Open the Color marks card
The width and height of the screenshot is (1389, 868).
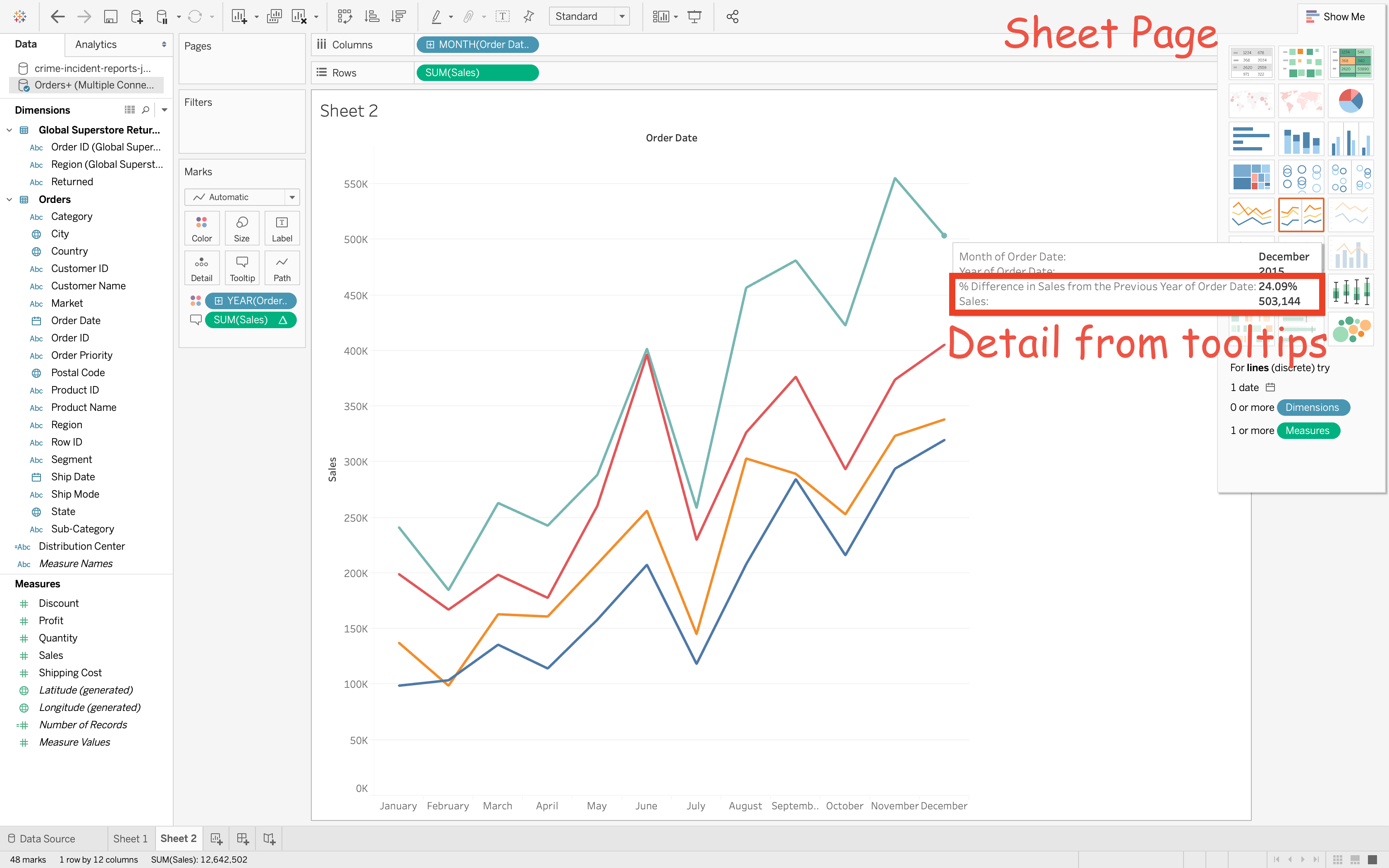pos(201,229)
